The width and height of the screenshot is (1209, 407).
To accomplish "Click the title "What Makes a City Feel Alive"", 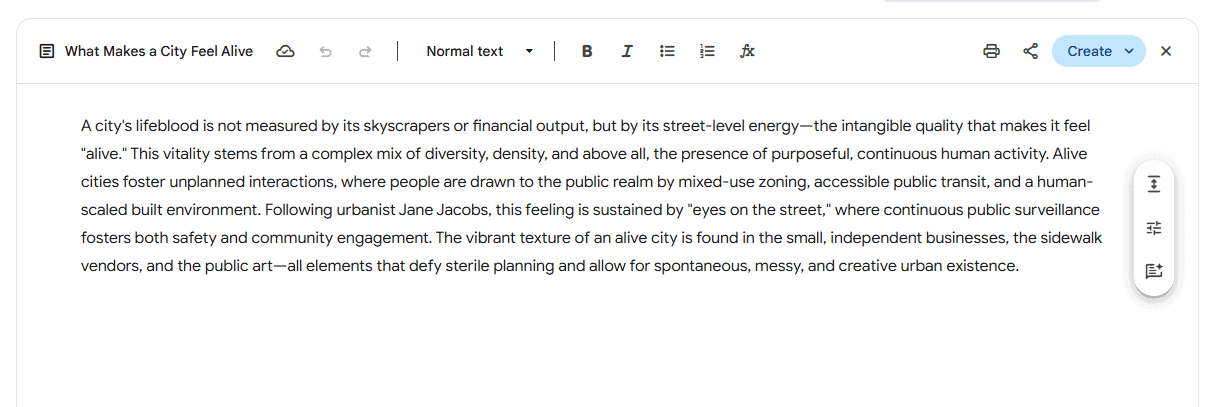I will (x=159, y=51).
